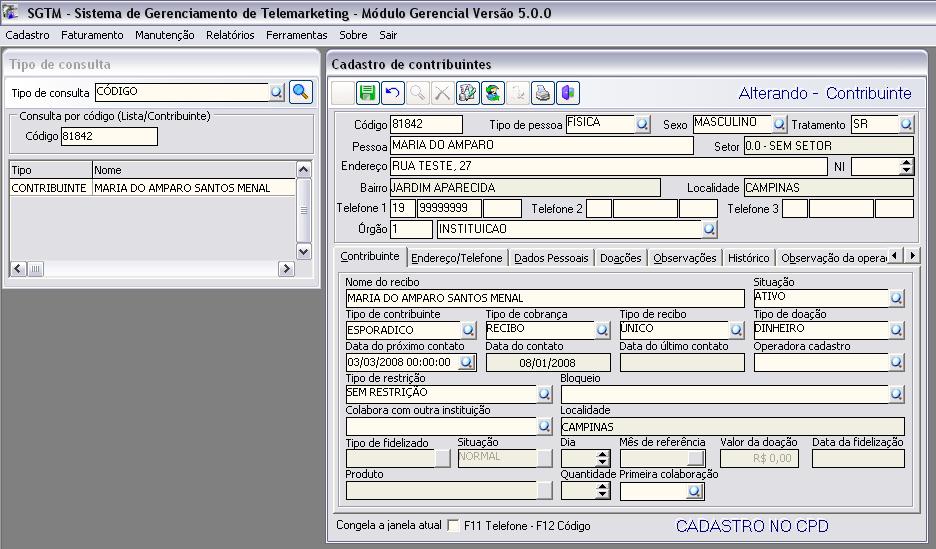The image size is (936, 549).
Task: Open the Doações tab
Action: point(620,258)
